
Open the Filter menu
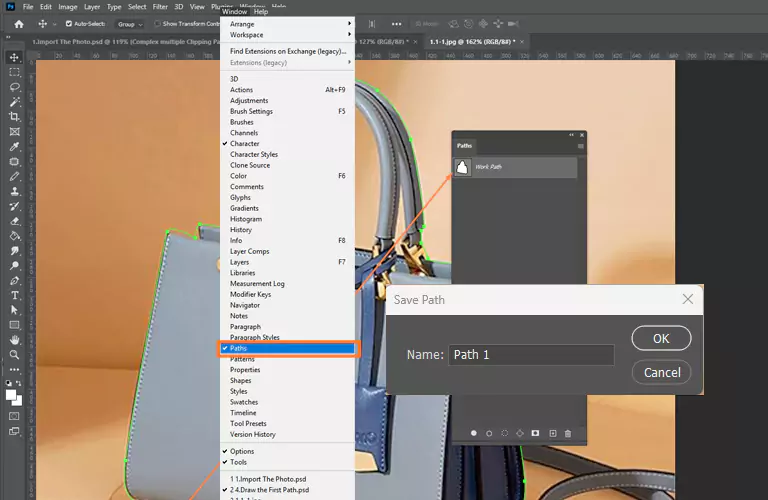tap(160, 7)
